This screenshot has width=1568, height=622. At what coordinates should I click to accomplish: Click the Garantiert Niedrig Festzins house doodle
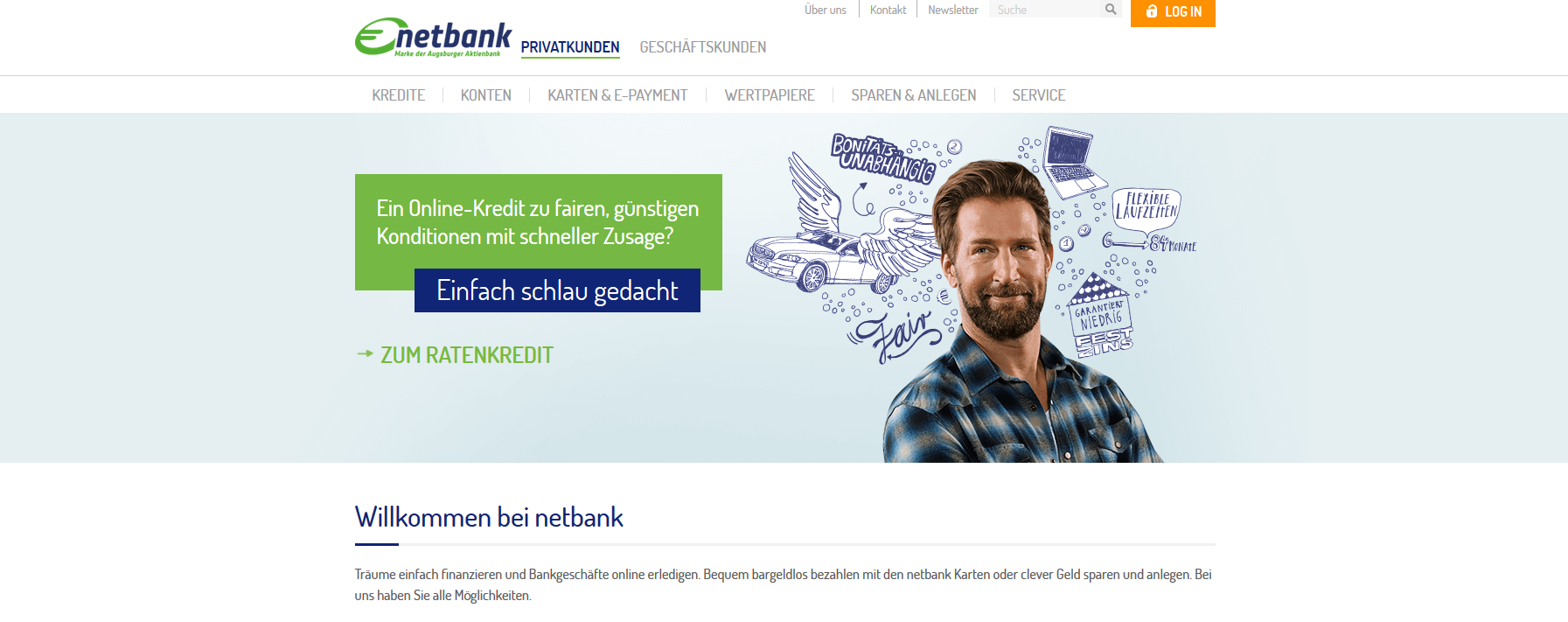click(x=1102, y=316)
